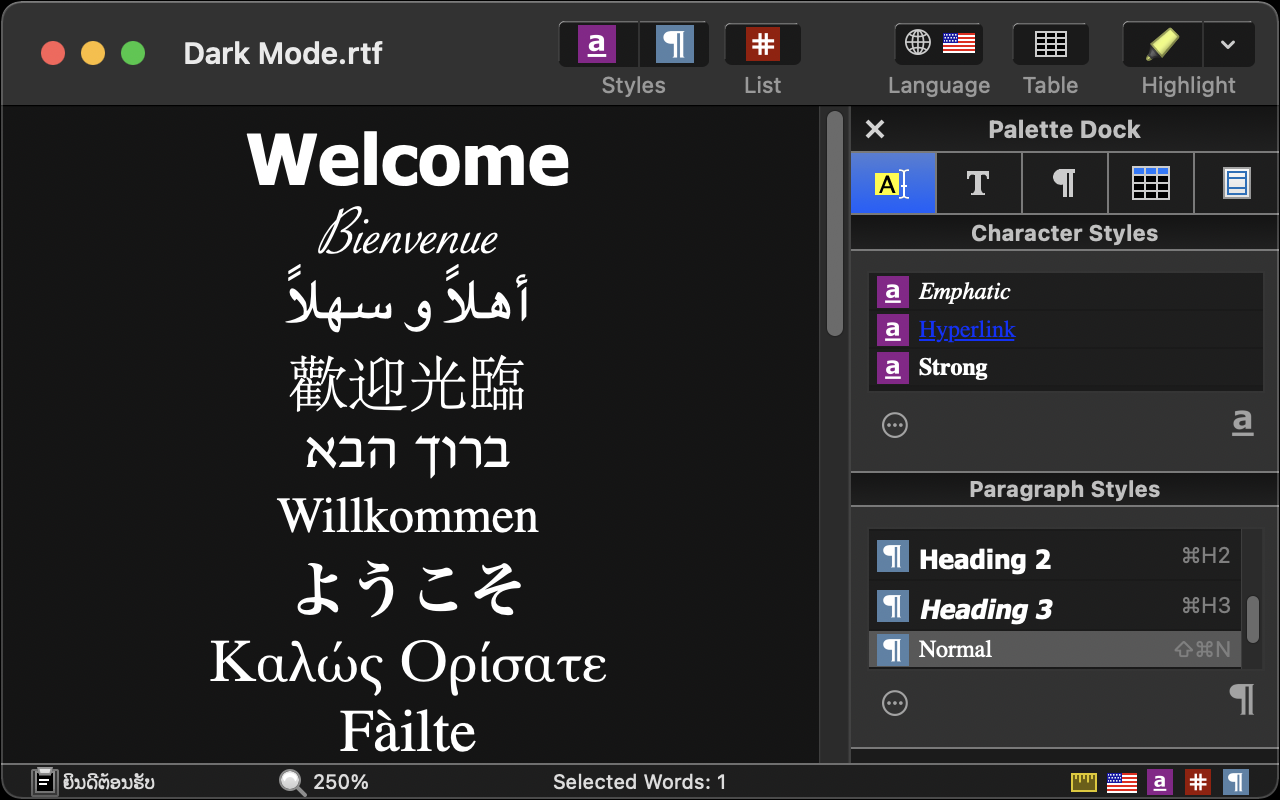Select the Table palette group icon
The width and height of the screenshot is (1280, 800).
(1150, 184)
